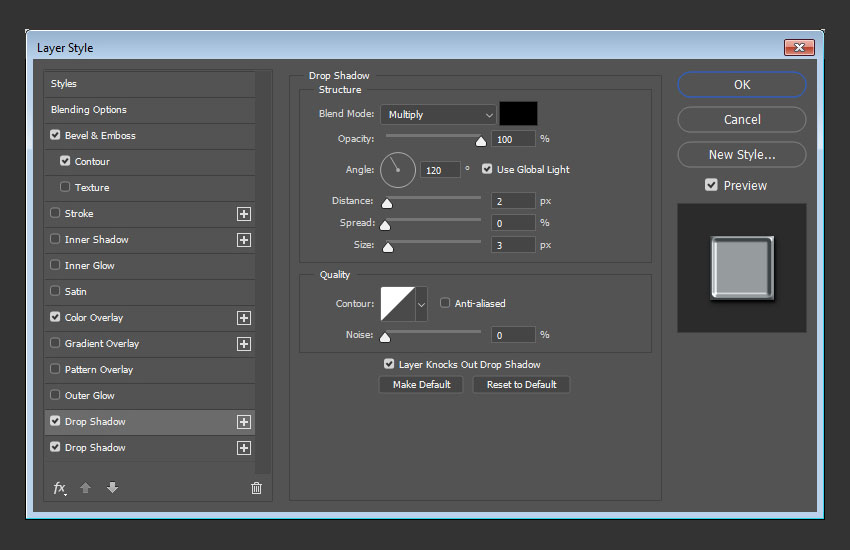Open the Blend Mode Multiply dropdown
The height and width of the screenshot is (550, 850).
(x=438, y=115)
